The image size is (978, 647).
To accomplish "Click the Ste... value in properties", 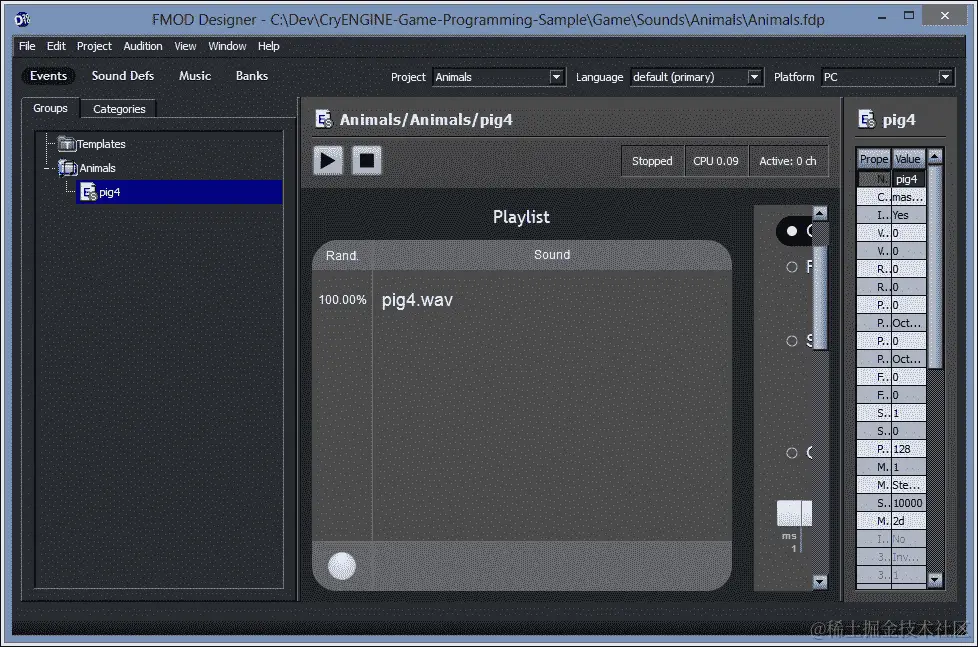I will pyautogui.click(x=908, y=485).
